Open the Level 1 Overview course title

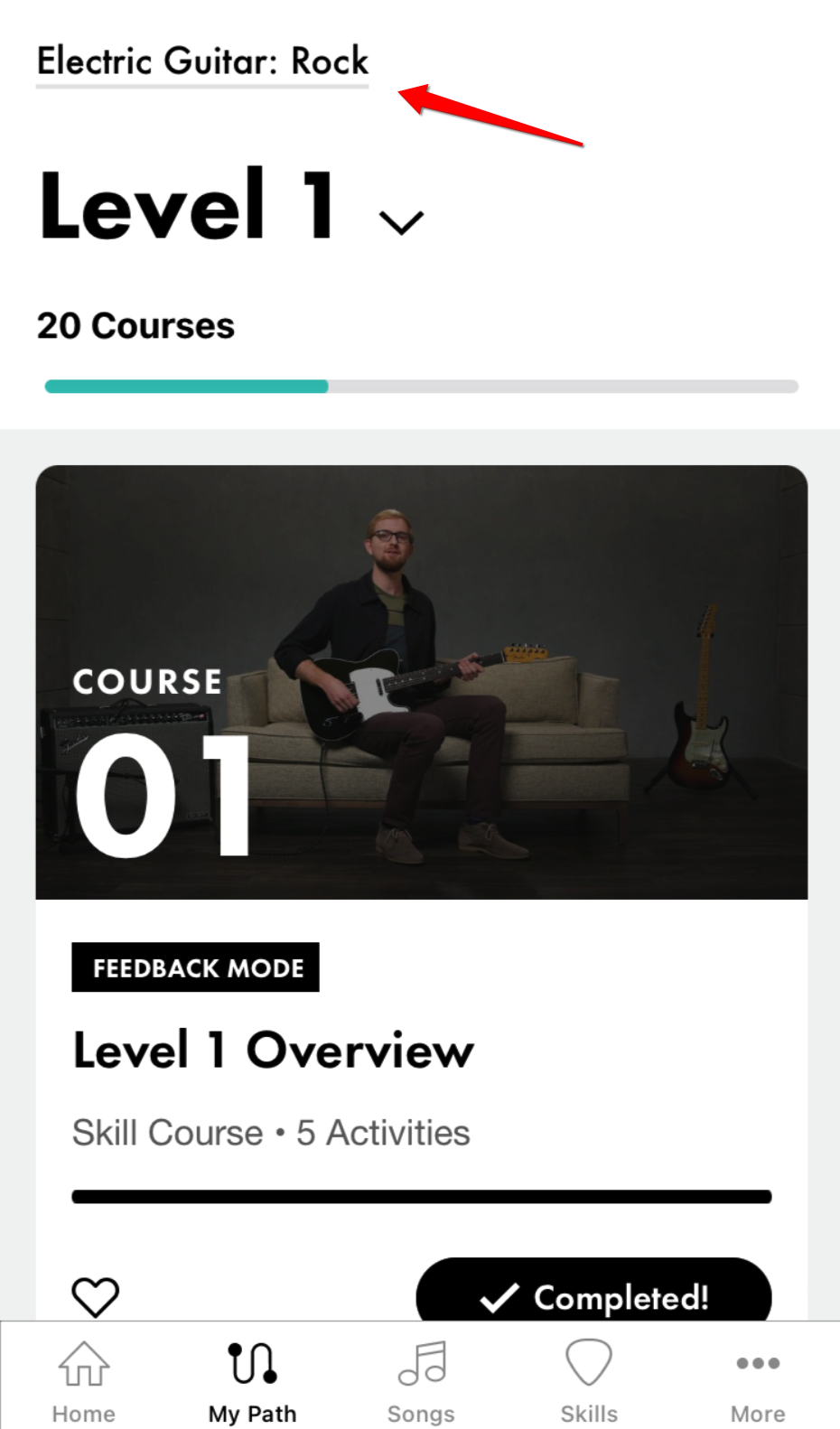point(273,1050)
